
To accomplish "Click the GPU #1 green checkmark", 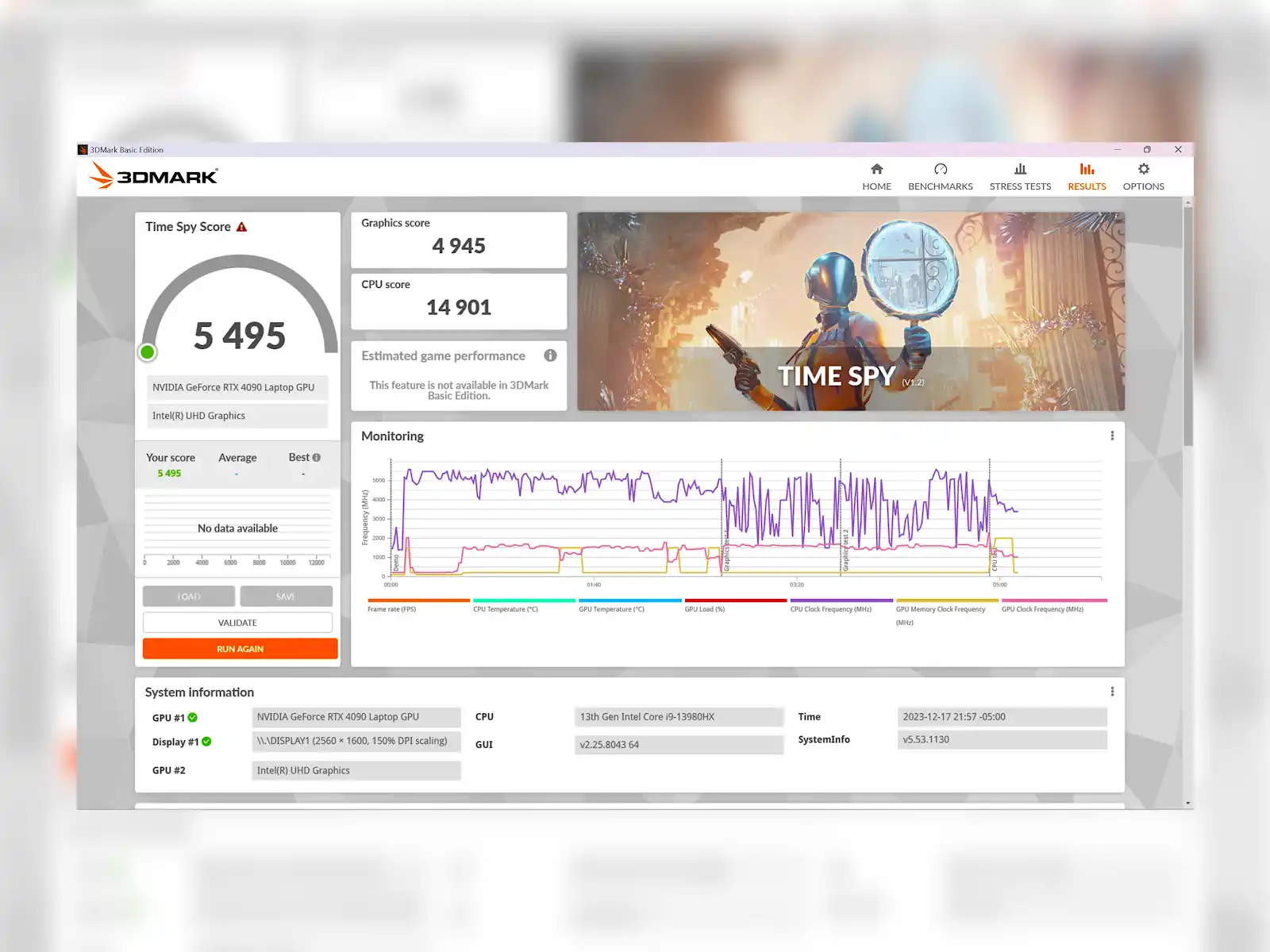I will [x=193, y=717].
